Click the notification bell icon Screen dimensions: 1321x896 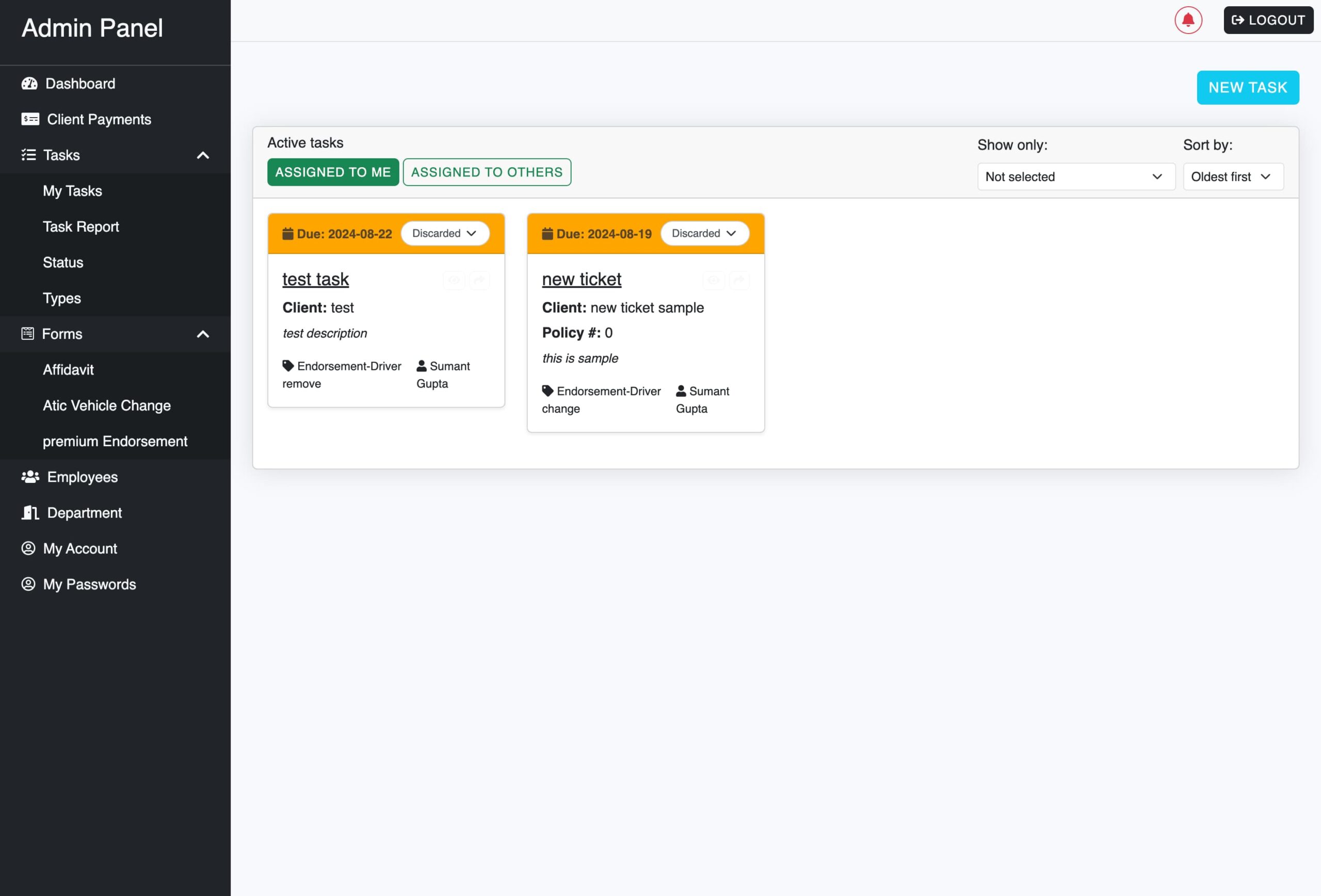[1188, 21]
